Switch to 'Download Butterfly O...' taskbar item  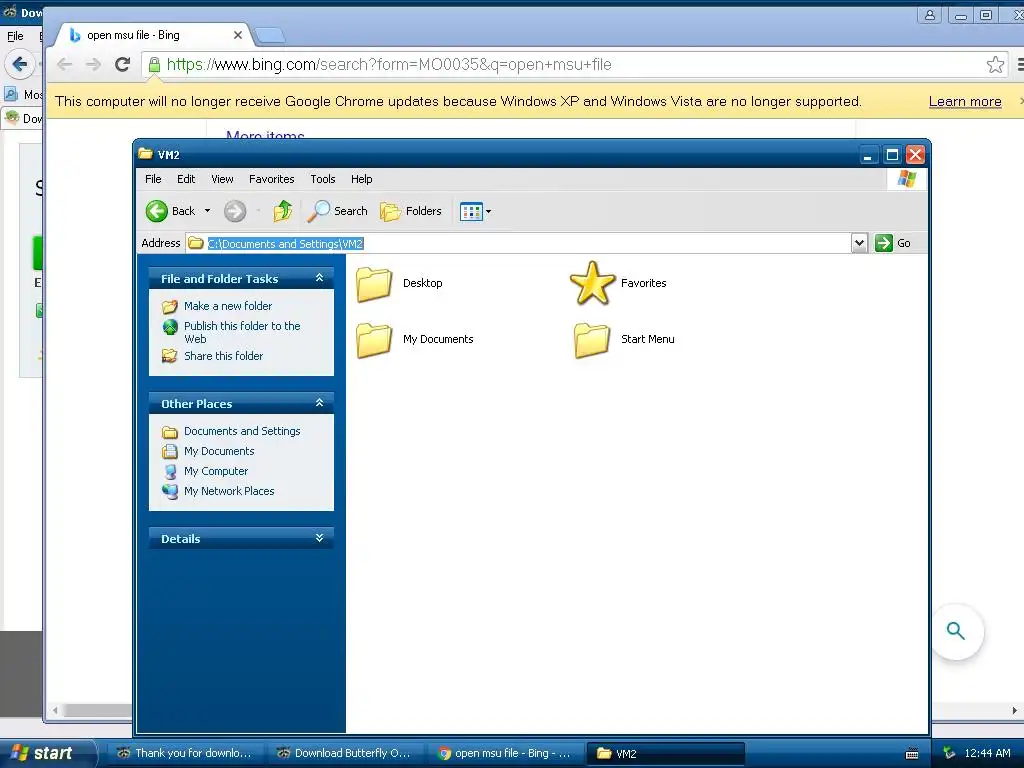pyautogui.click(x=345, y=753)
